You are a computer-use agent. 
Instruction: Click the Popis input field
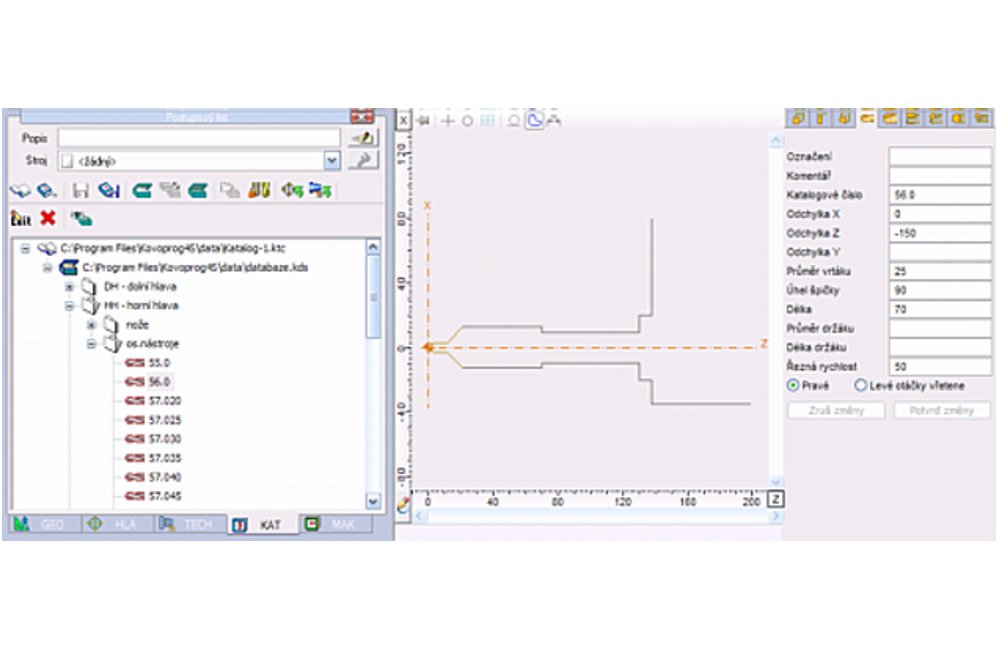pos(199,138)
